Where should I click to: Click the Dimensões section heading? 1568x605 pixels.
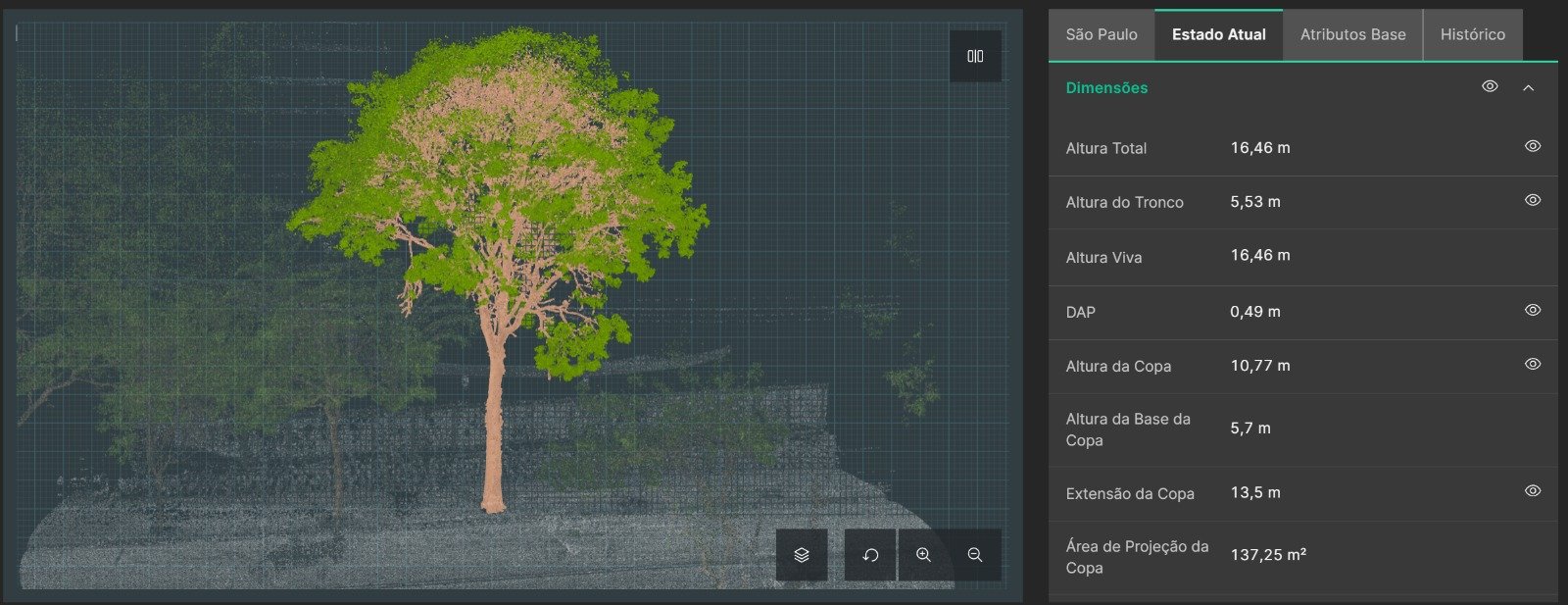(1106, 87)
